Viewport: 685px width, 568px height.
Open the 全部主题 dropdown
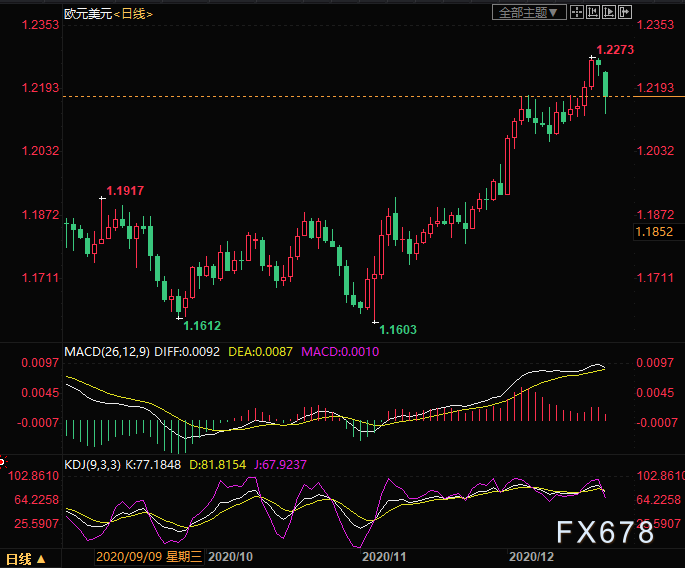531,12
